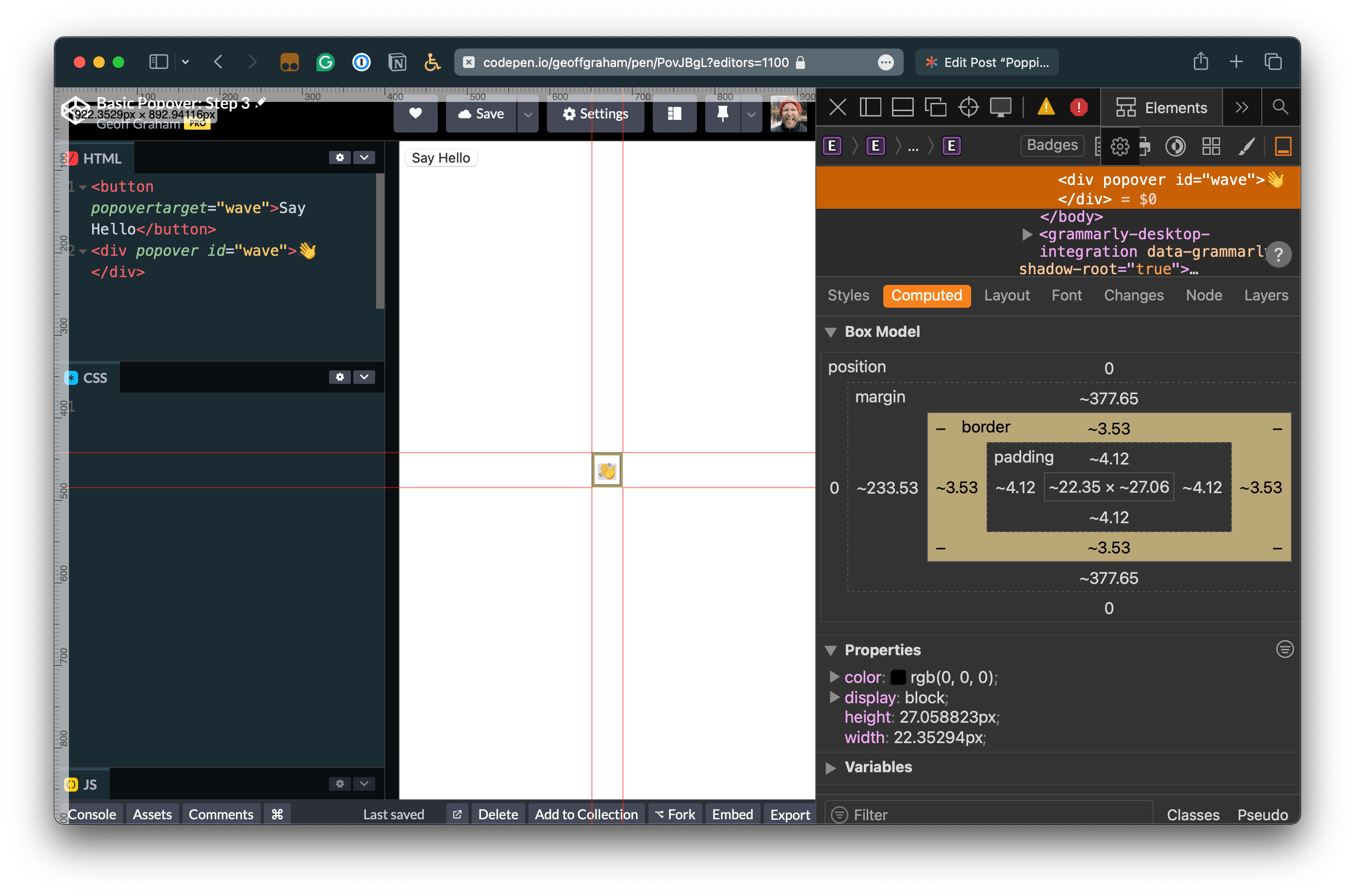The image size is (1355, 896).
Task: Open Safari tab overview icon
Action: [1273, 62]
